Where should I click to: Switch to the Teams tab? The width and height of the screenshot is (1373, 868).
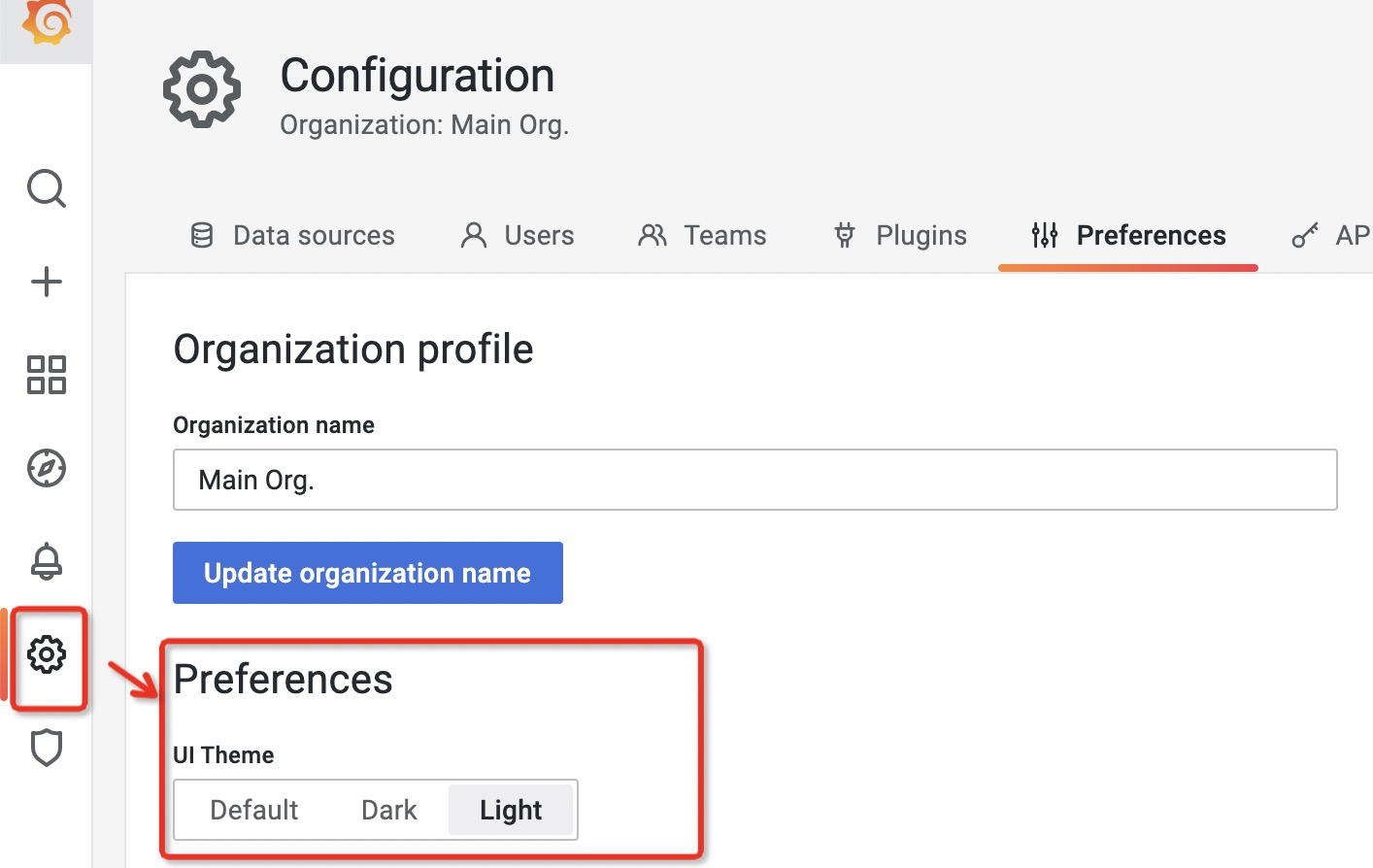(702, 235)
